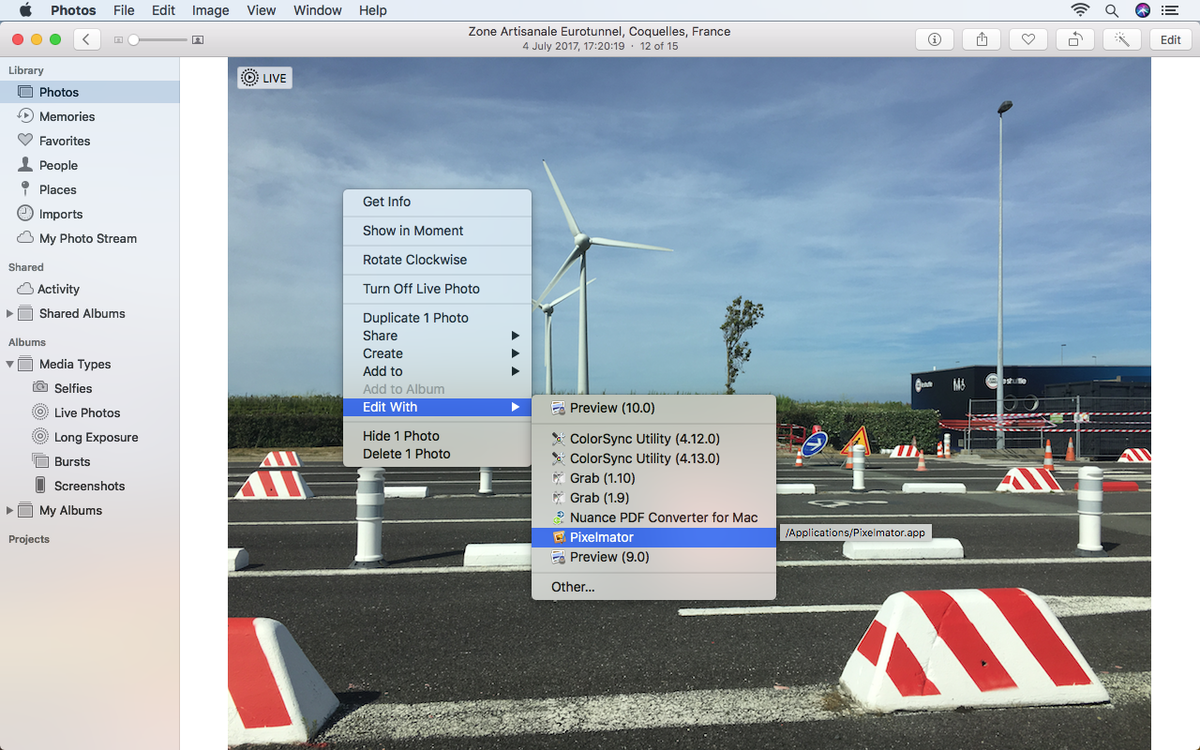Choose Other... in the Edit With submenu
Viewport: 1200px width, 750px height.
tap(572, 587)
